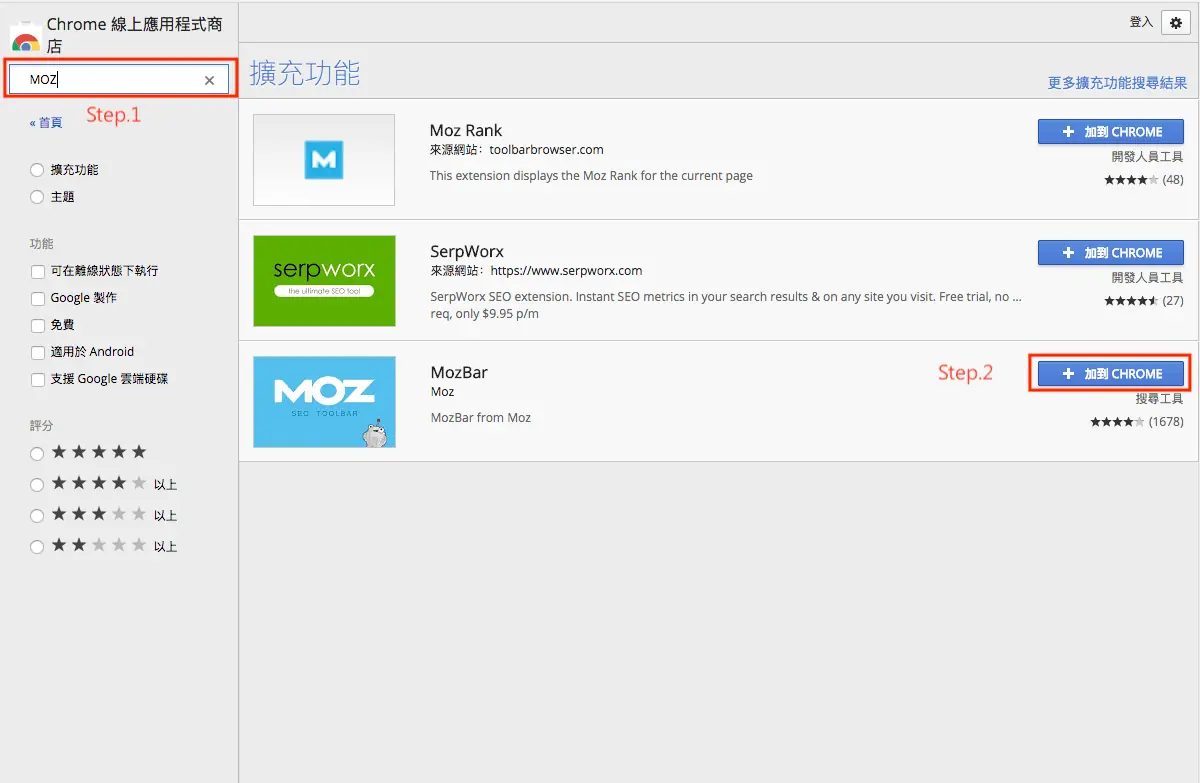The height and width of the screenshot is (783, 1200).
Task: Go back via the 首頁 link
Action: (x=46, y=122)
